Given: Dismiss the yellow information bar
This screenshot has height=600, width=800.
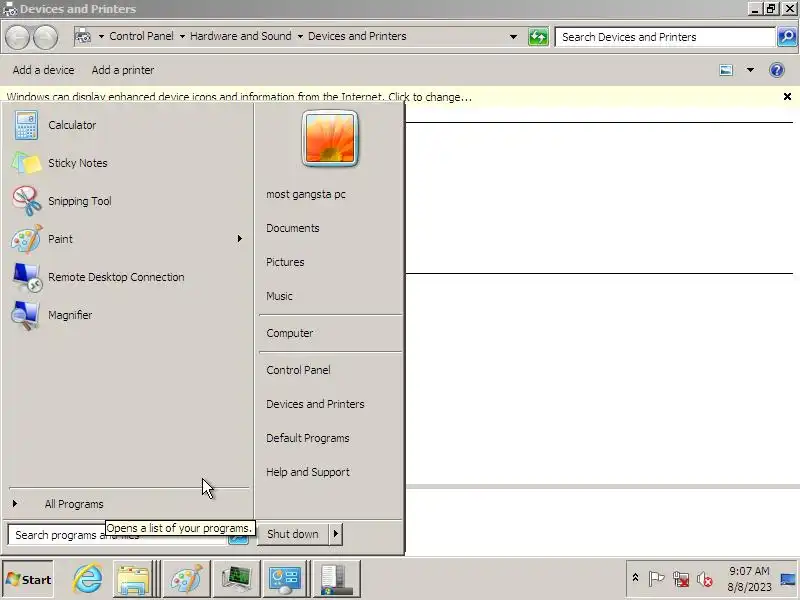Looking at the screenshot, I should pos(787,96).
